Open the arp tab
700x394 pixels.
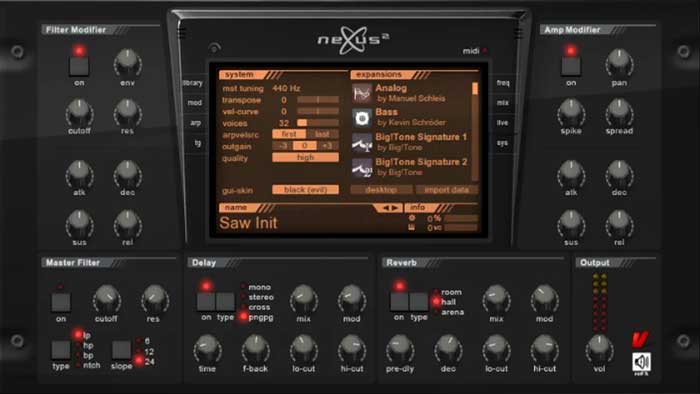coord(196,123)
